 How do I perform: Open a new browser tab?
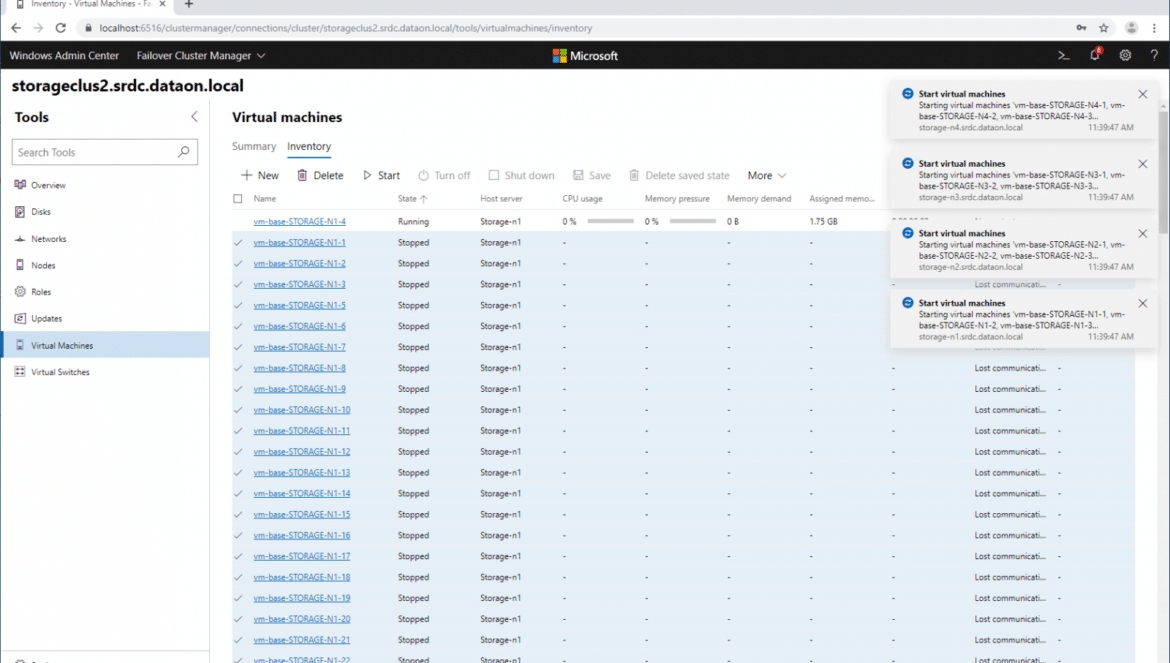[189, 4]
